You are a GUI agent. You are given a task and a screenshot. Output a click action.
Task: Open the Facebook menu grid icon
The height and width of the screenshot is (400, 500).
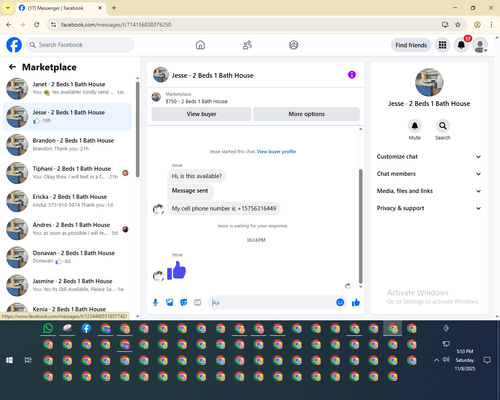click(x=442, y=45)
